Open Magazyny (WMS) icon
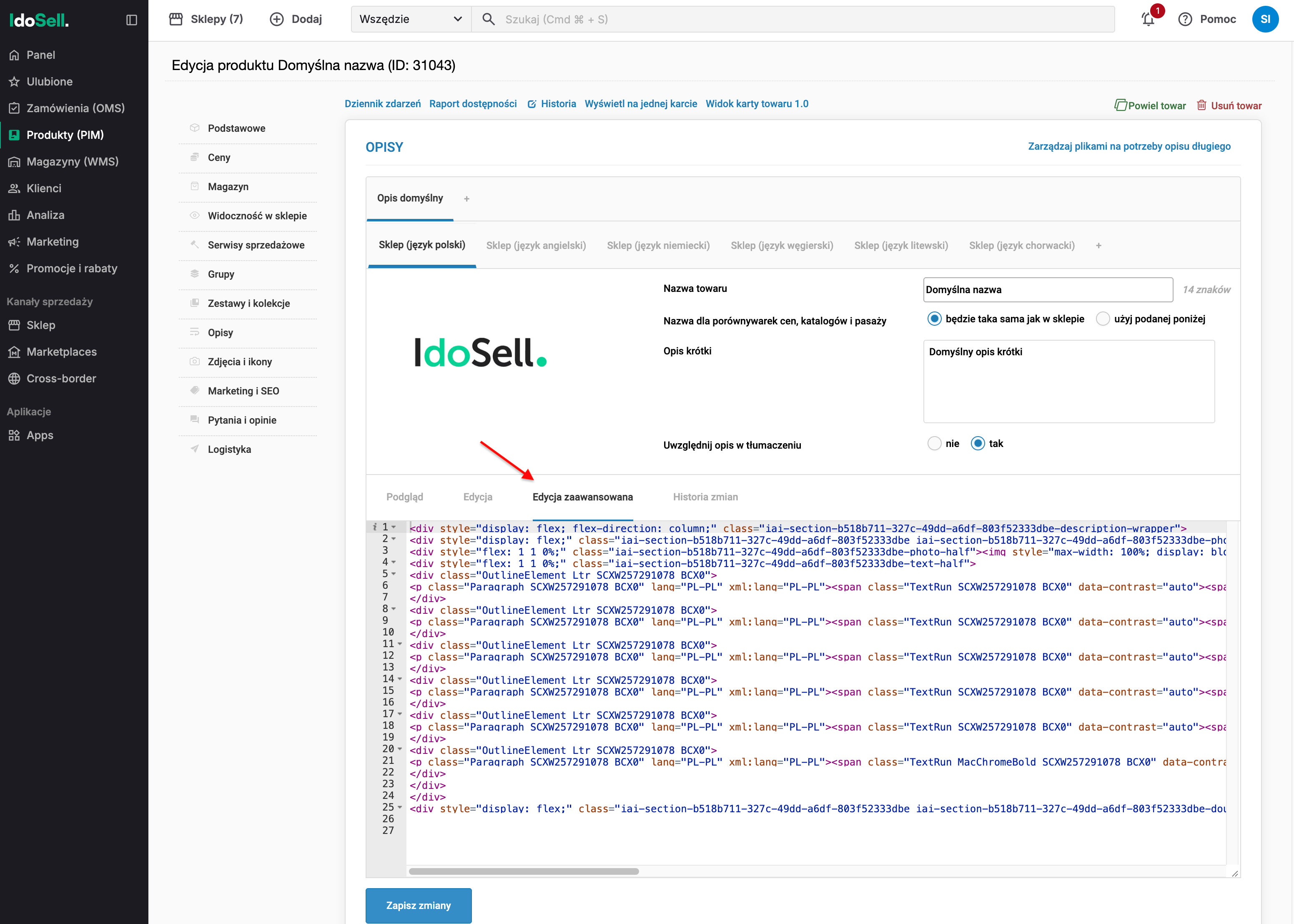Viewport: 1294px width, 924px height. 14,162
